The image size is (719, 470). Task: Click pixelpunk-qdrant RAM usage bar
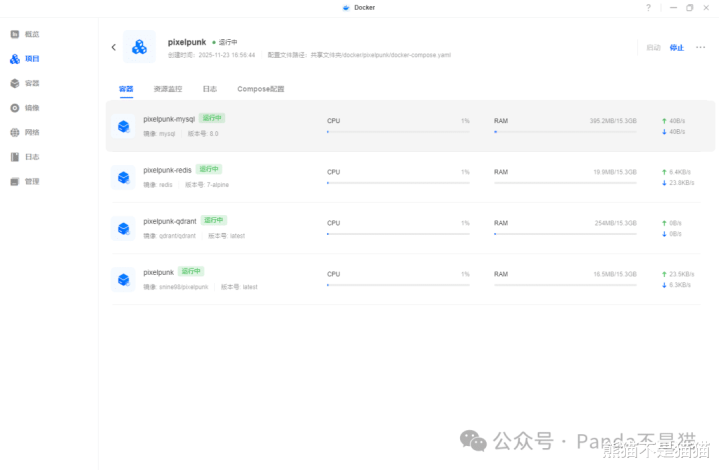point(565,234)
